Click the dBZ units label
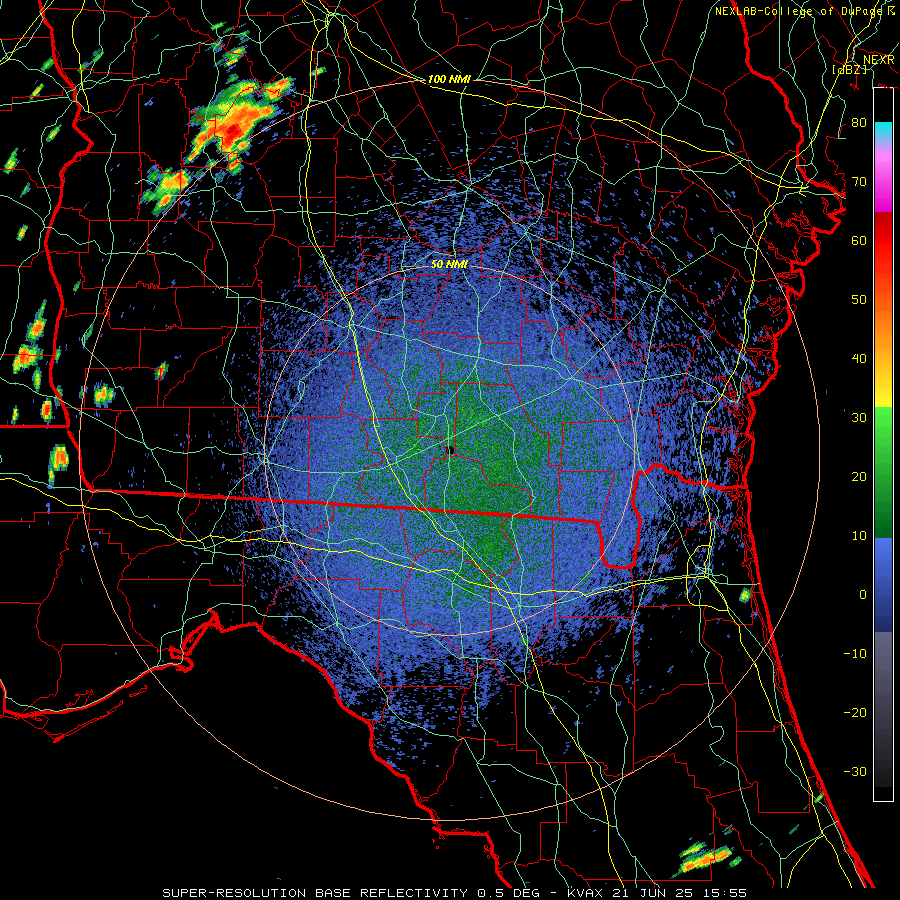The width and height of the screenshot is (900, 900). point(849,69)
